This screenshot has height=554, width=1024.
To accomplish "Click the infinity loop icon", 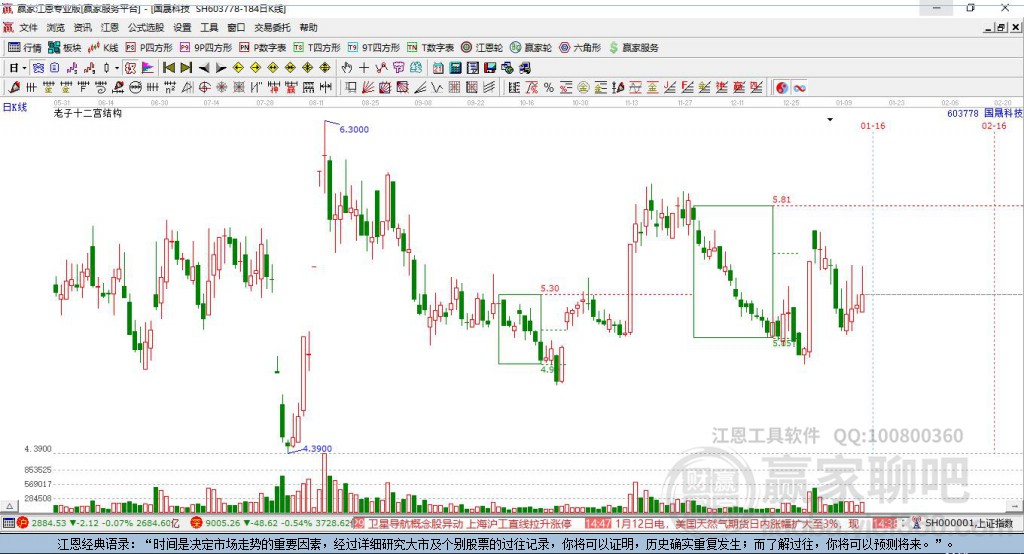I will pos(799,88).
